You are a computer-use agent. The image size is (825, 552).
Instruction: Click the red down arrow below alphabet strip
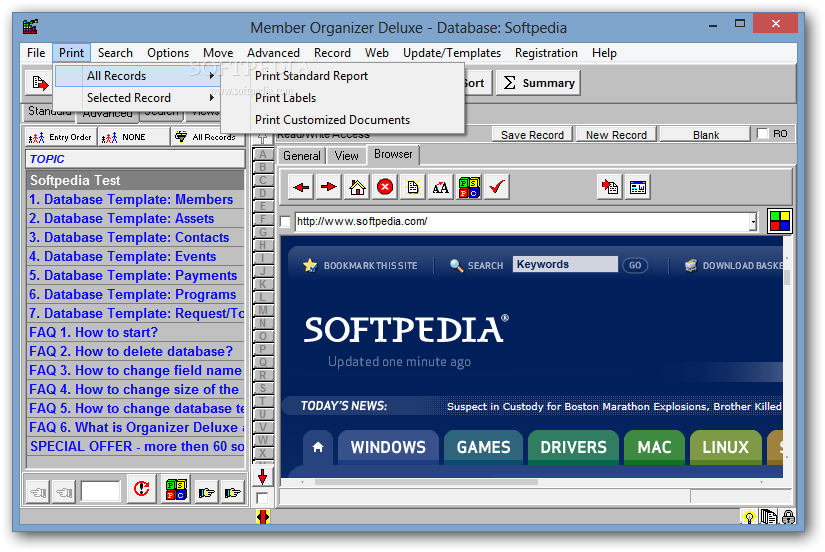click(262, 477)
